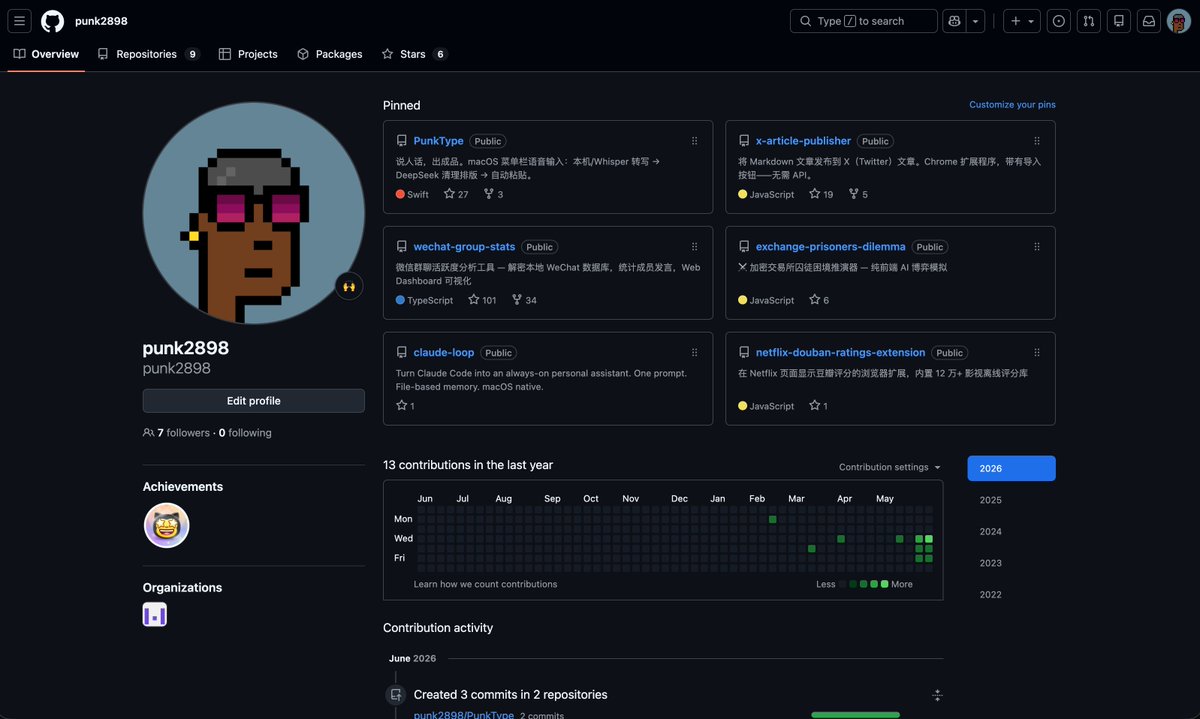This screenshot has height=719, width=1200.
Task: Click the punk2898 username in header
Action: 101,21
